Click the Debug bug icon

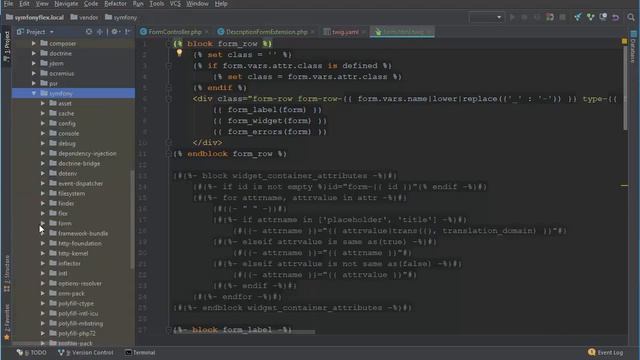pyautogui.click(x=524, y=17)
